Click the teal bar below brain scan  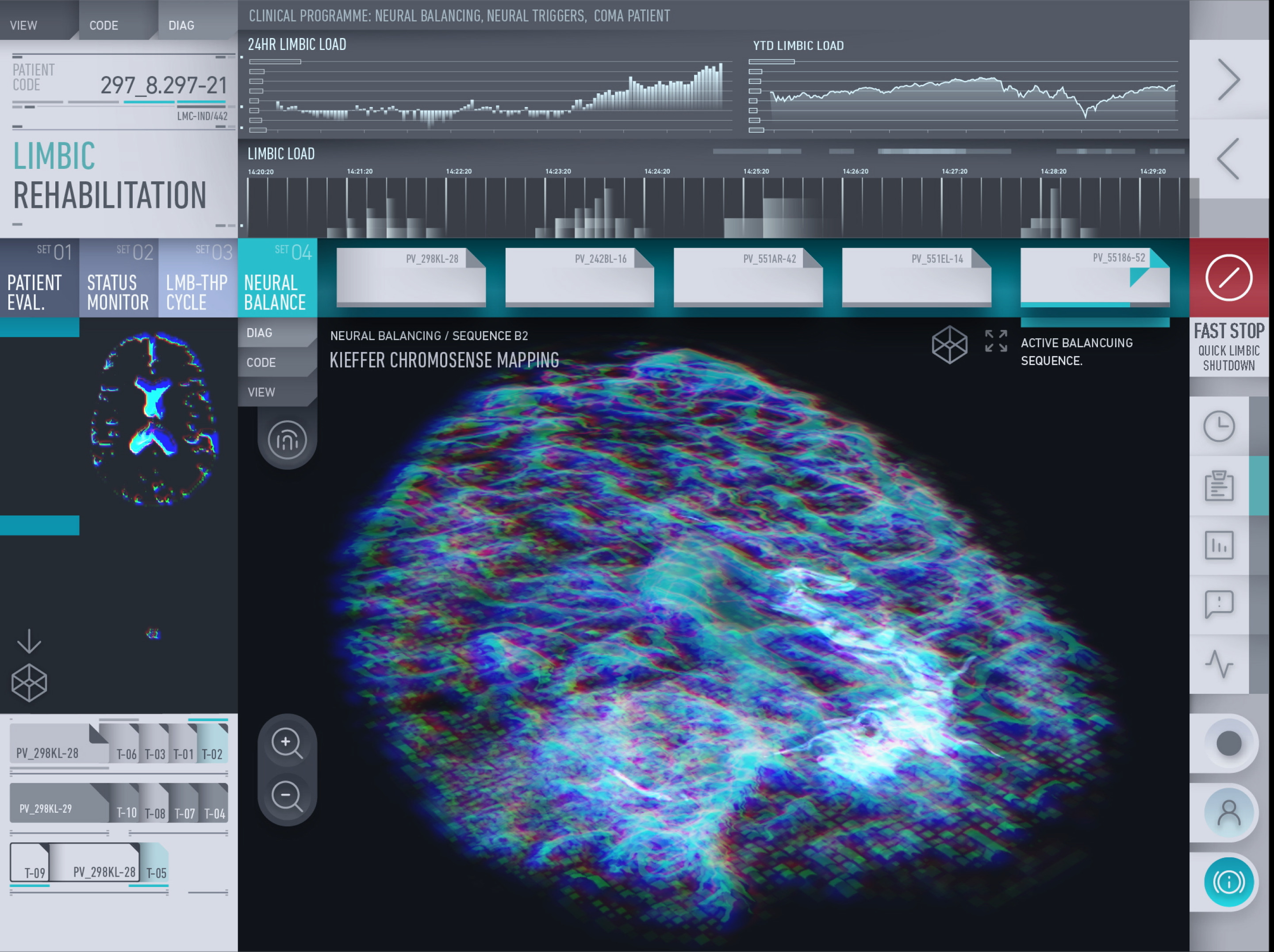[39, 525]
